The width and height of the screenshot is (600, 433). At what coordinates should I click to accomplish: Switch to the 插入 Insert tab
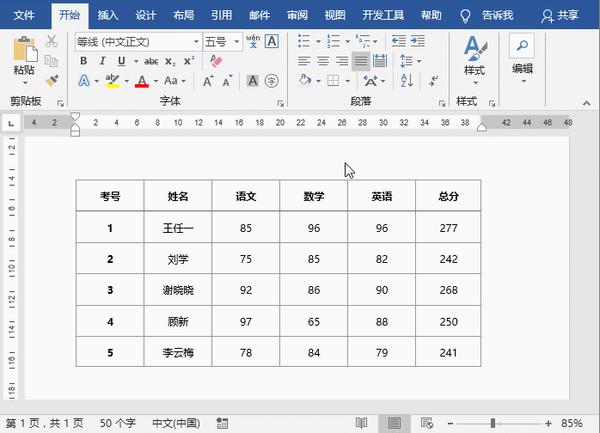[108, 15]
